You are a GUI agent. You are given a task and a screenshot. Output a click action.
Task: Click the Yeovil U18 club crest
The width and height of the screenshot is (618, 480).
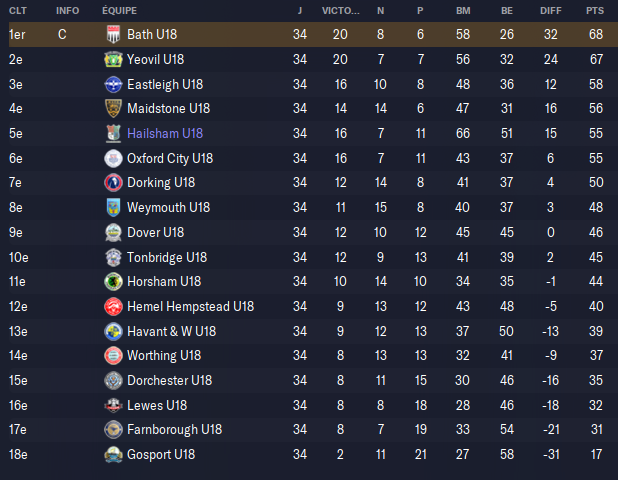[x=113, y=59]
